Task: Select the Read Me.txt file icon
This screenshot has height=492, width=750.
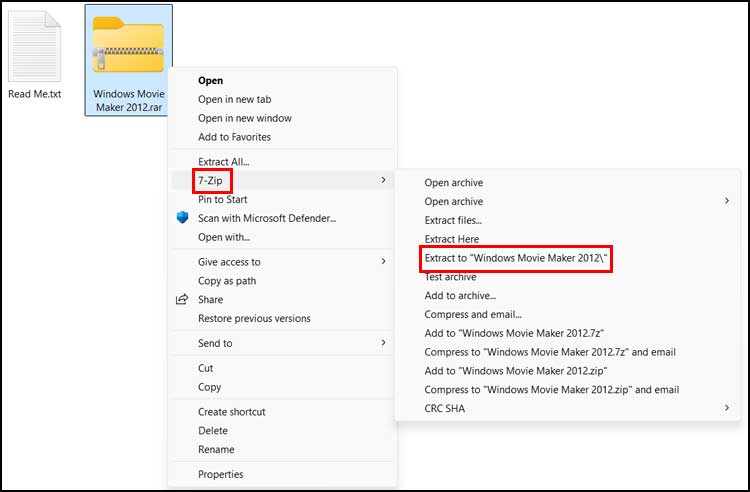Action: tap(34, 46)
